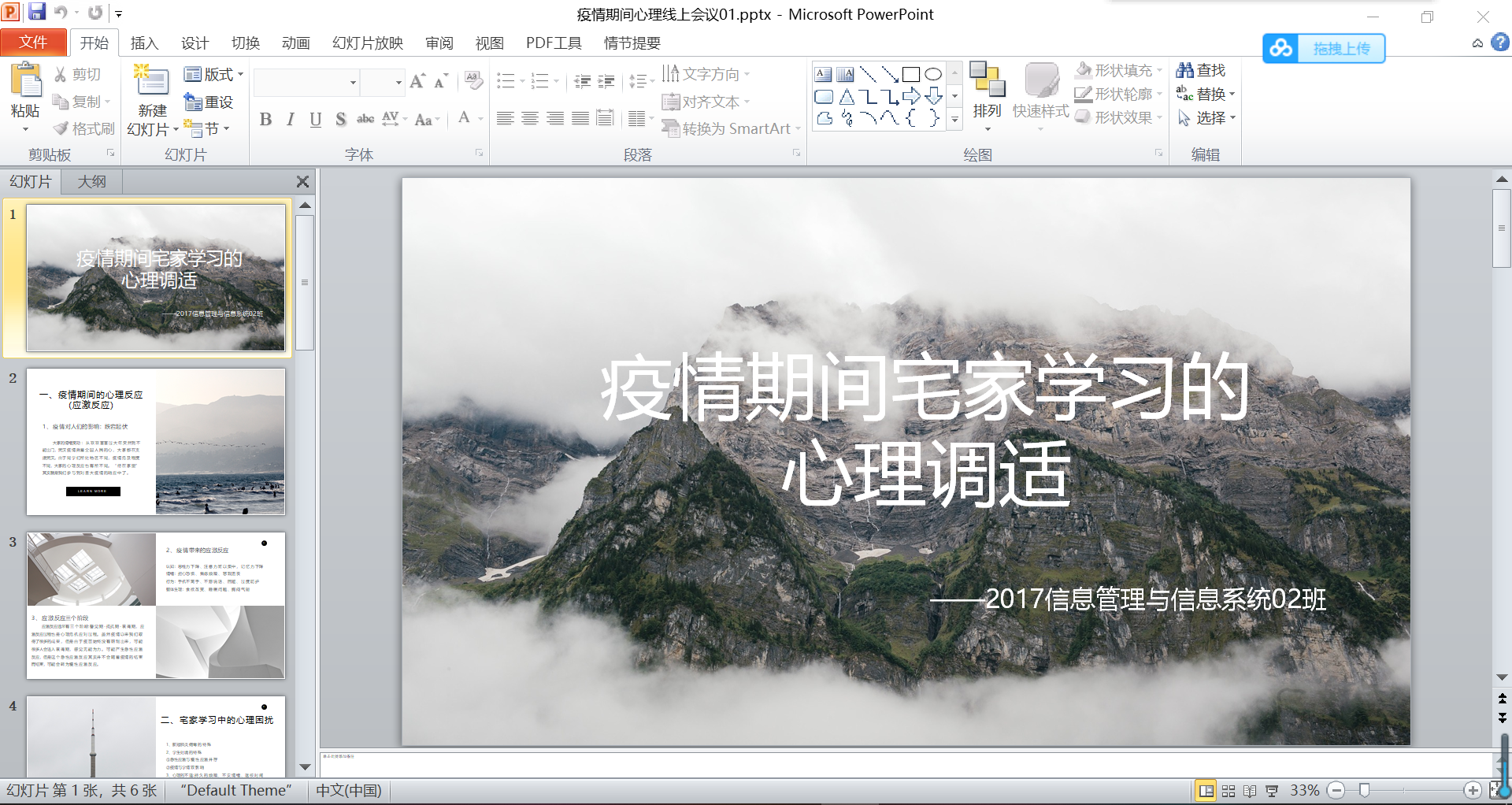Toggle Justify text alignment

tap(581, 119)
